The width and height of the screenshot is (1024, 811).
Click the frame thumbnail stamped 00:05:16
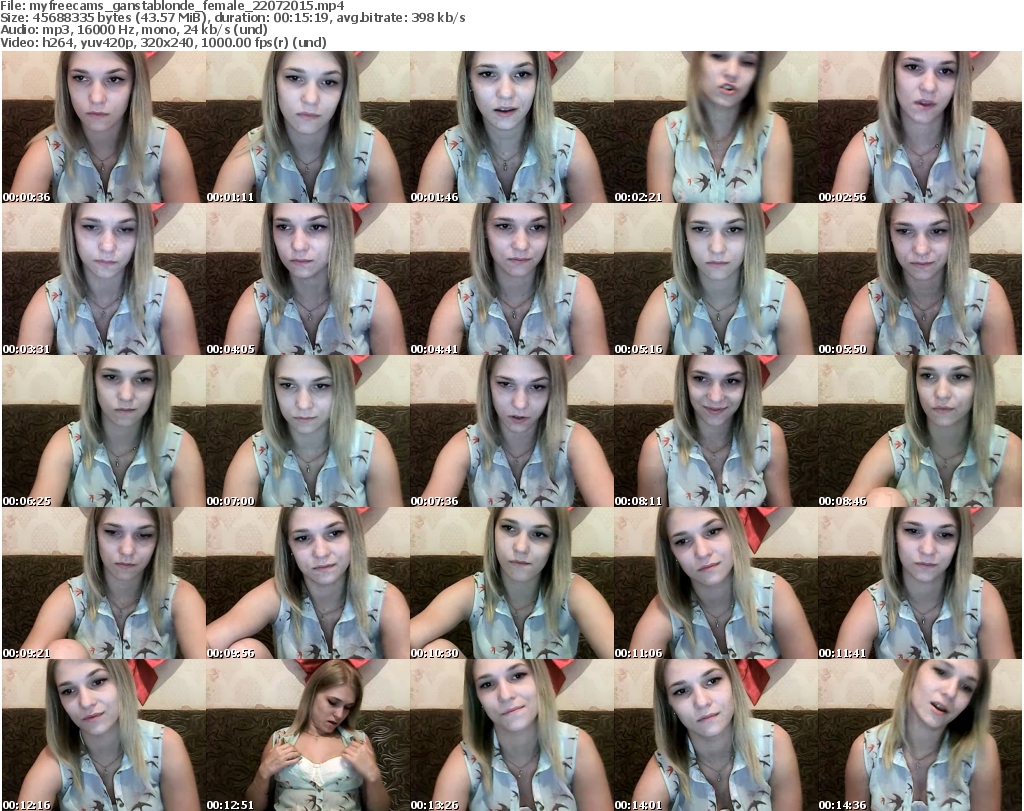point(715,279)
